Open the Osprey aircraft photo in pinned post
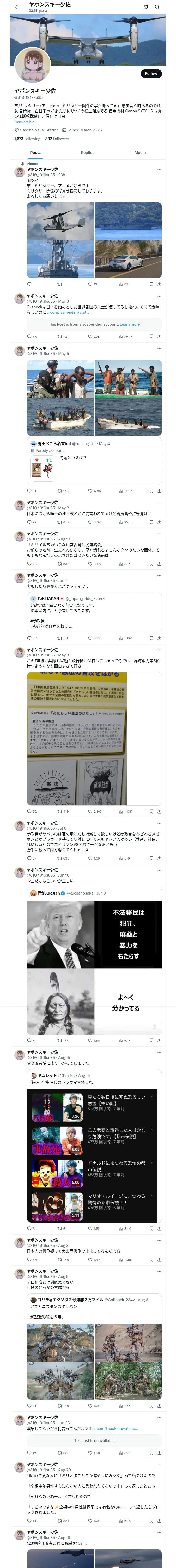Image resolution: width=176 pixels, height=1568 pixels. pos(60,221)
